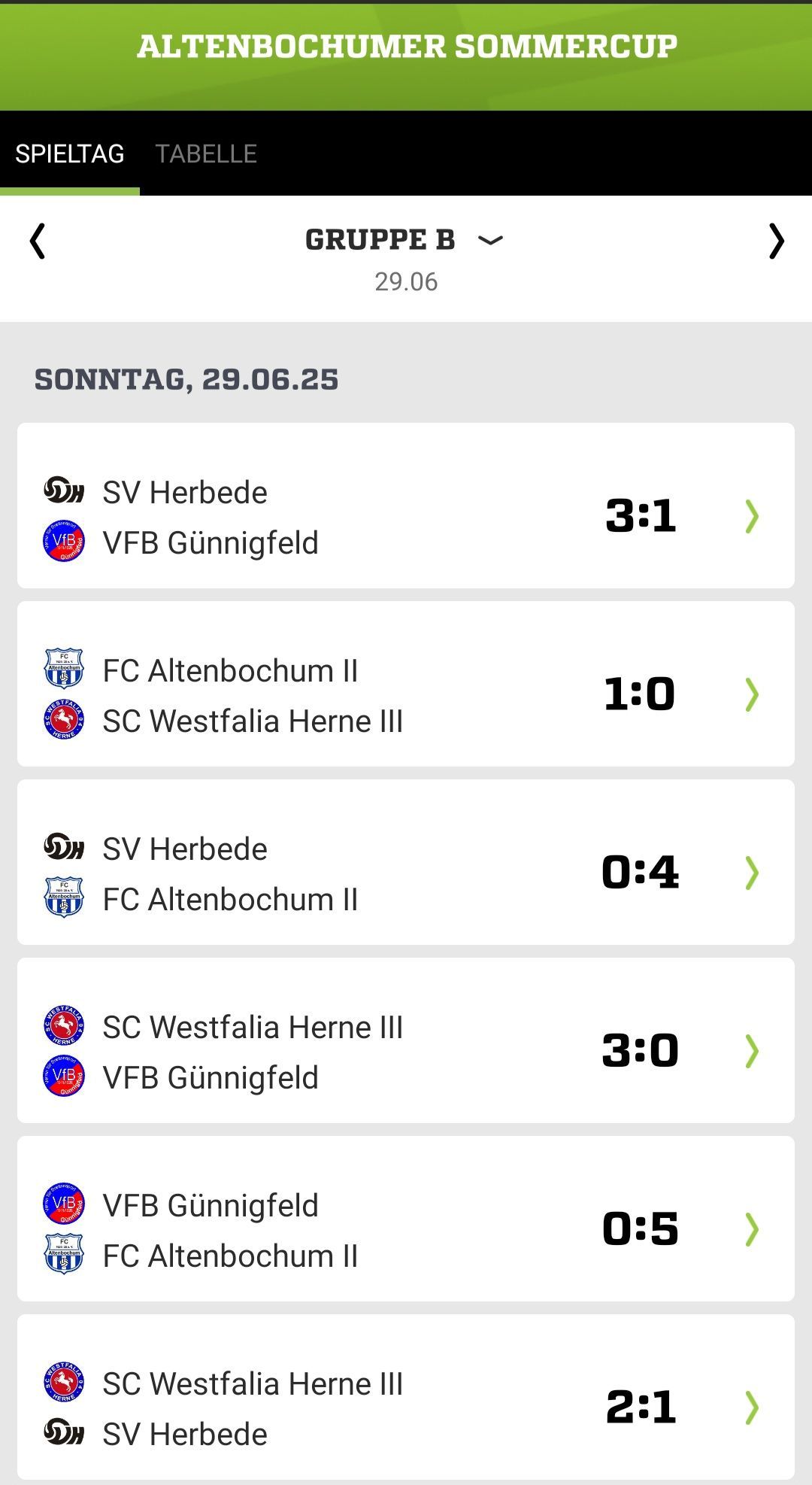This screenshot has width=812, height=1485.
Task: Open details chevron for the 2:1 match
Action: pyautogui.click(x=751, y=1408)
